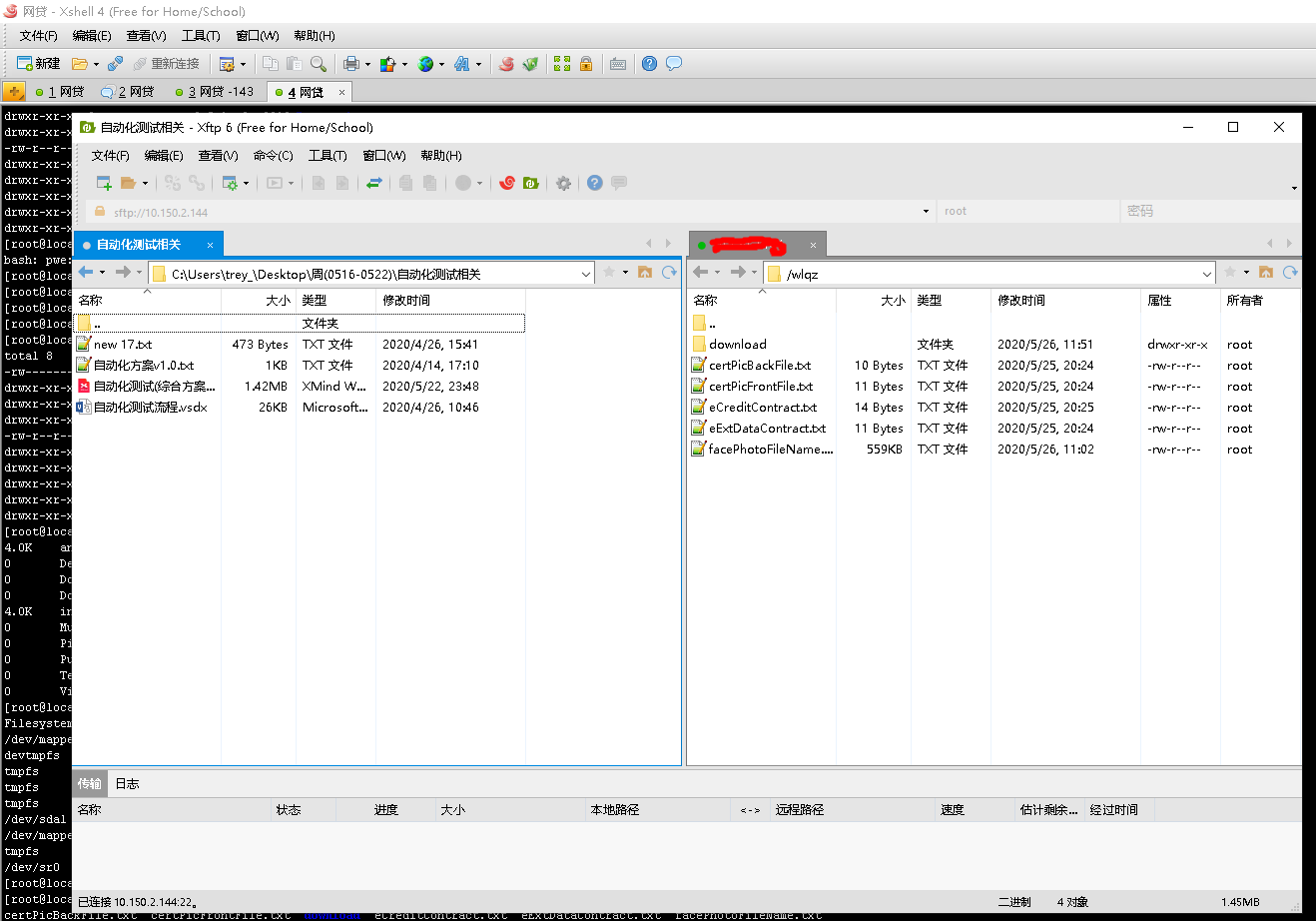The image size is (1316, 921).
Task: Select local file 自动化测试流程.vsdx
Action: pyautogui.click(x=150, y=407)
